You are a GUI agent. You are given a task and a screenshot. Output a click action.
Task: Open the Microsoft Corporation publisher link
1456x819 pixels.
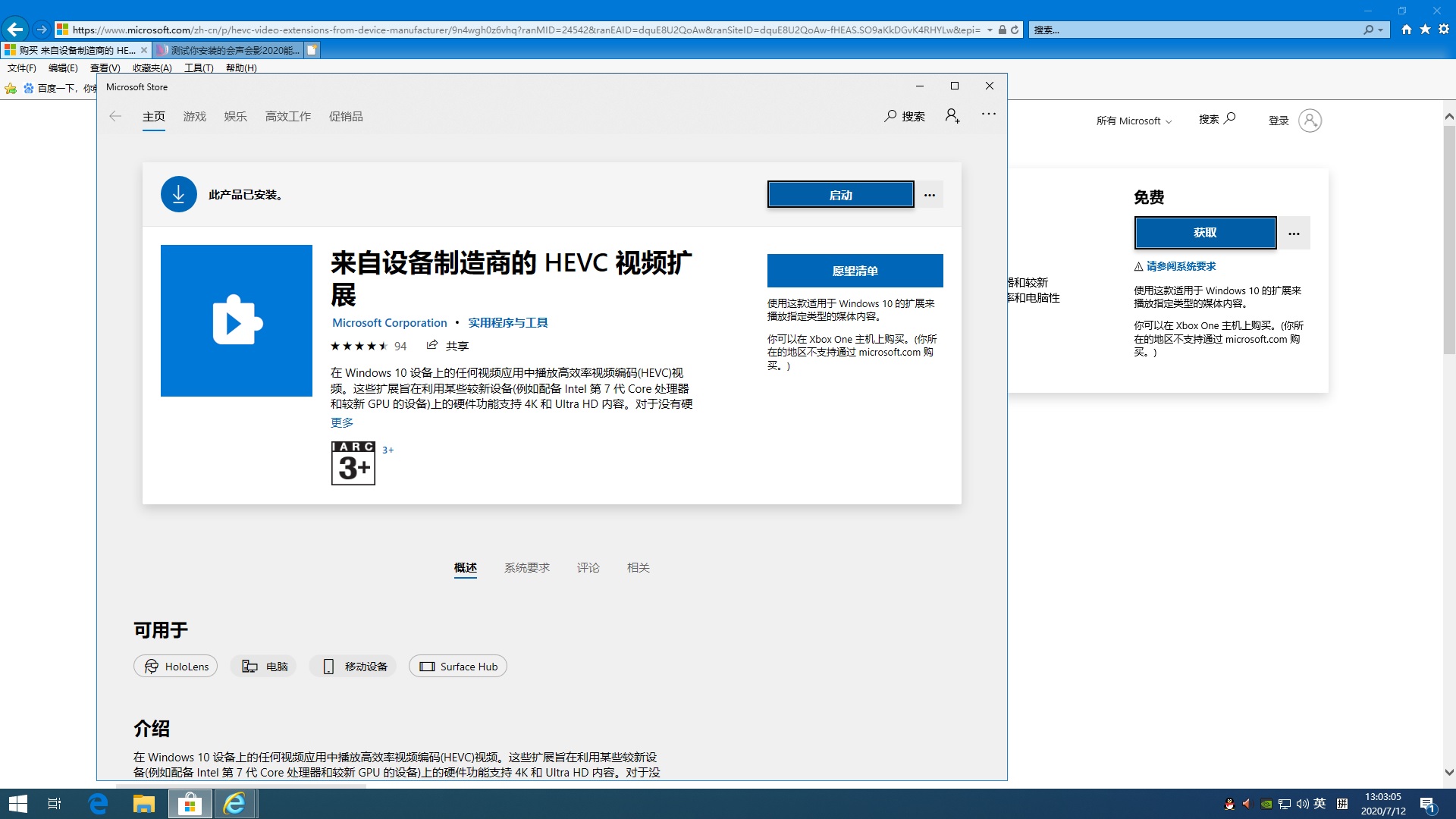point(390,322)
